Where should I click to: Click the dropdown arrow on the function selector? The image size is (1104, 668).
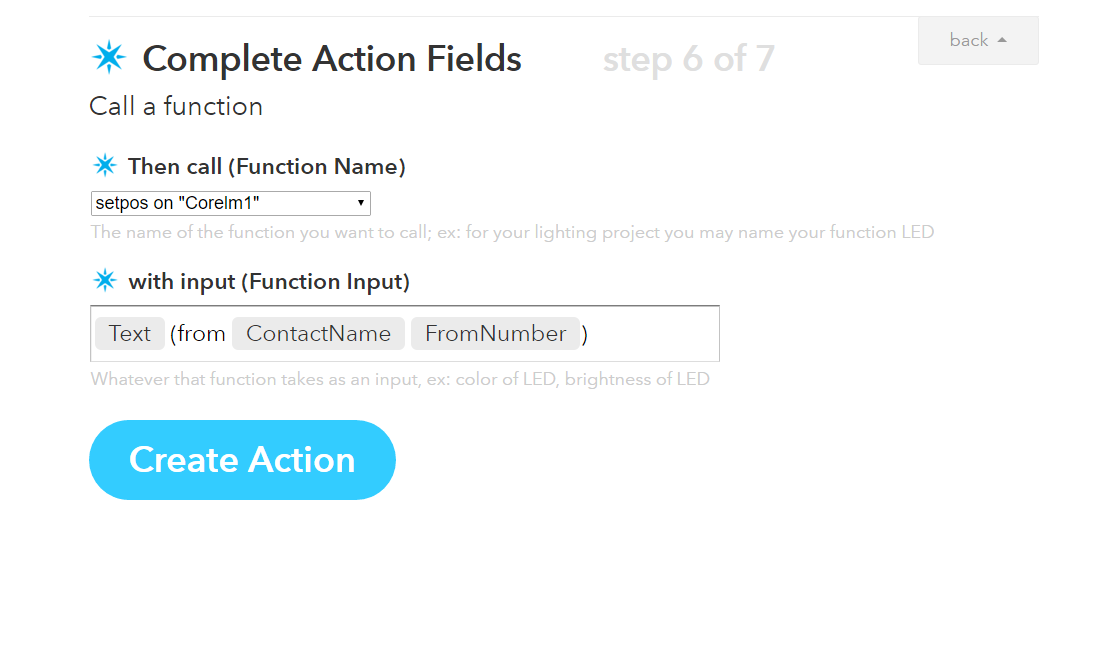pos(360,203)
